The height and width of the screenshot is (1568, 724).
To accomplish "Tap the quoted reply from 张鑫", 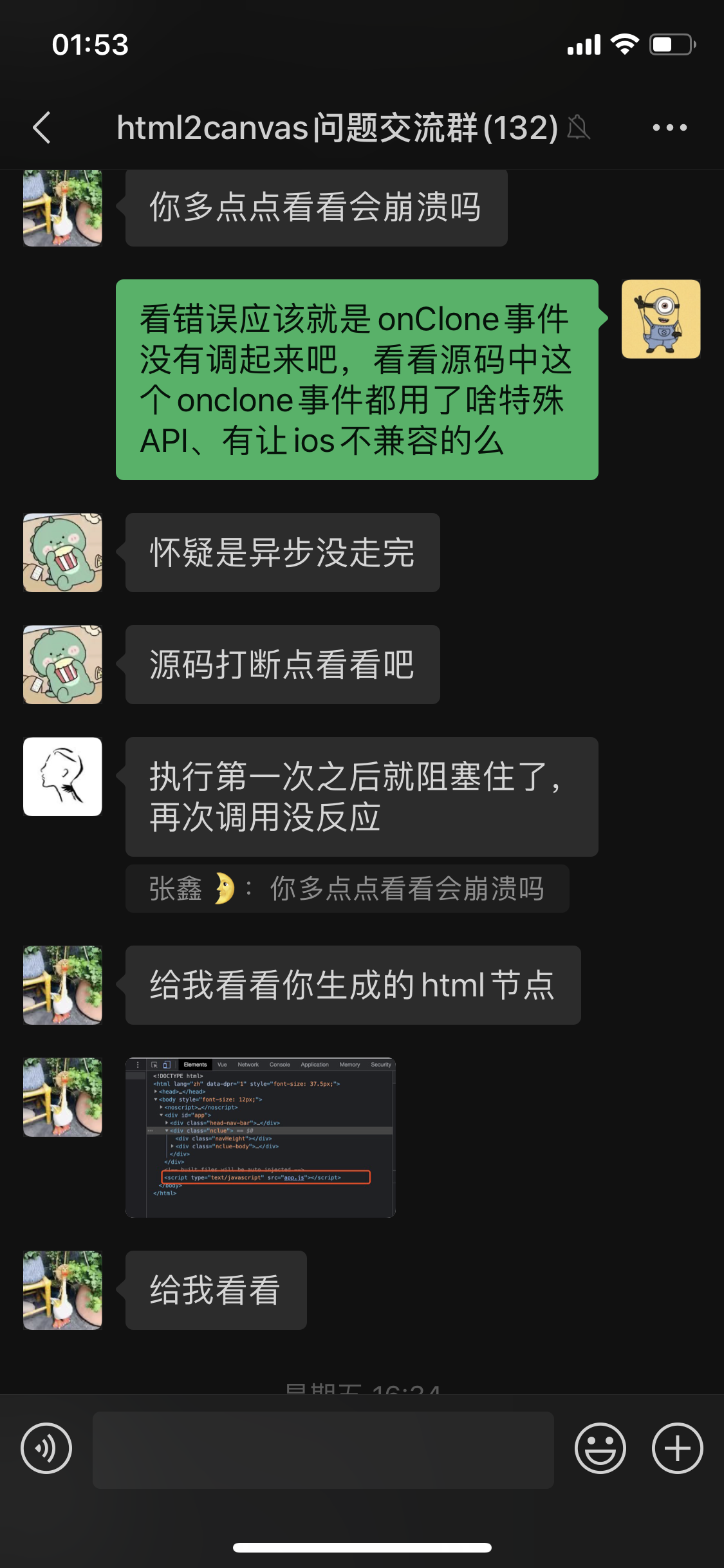I will click(348, 888).
